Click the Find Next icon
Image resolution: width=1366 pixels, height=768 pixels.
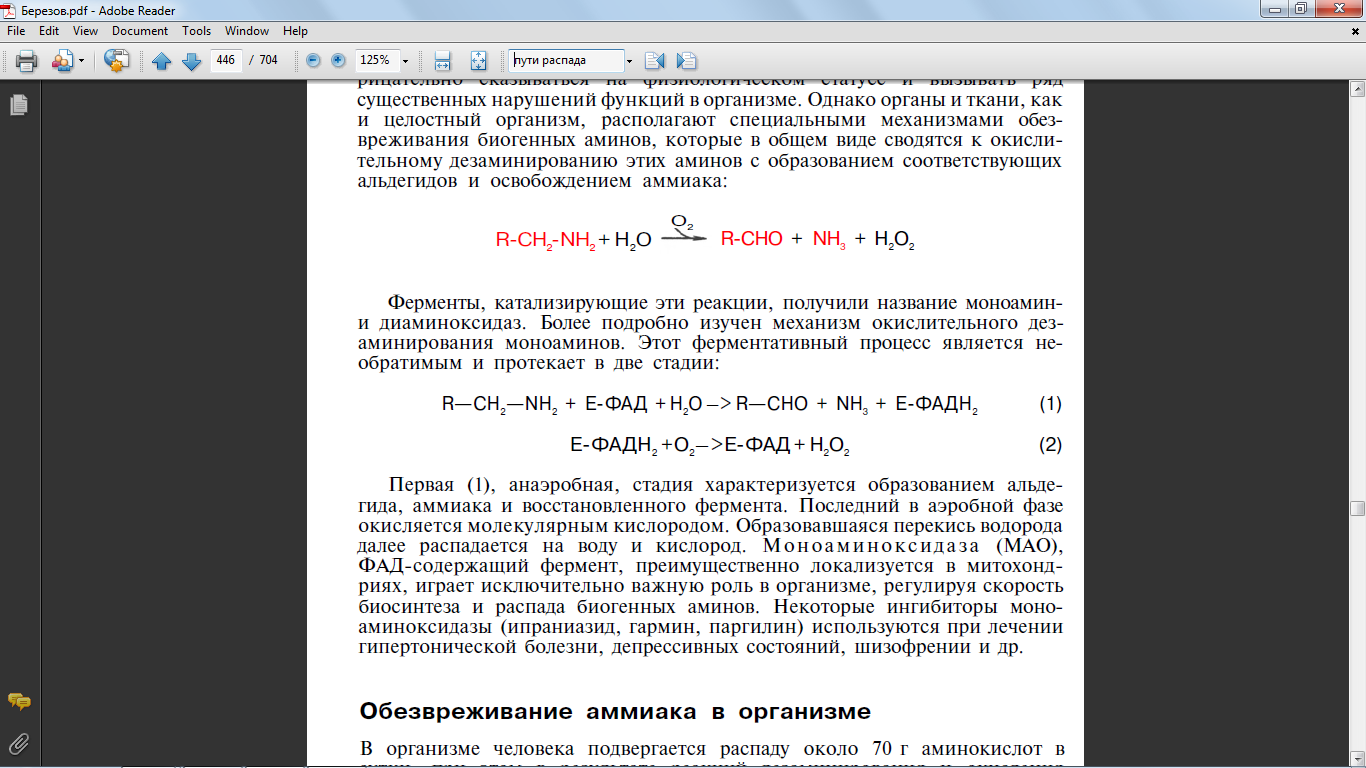(686, 61)
